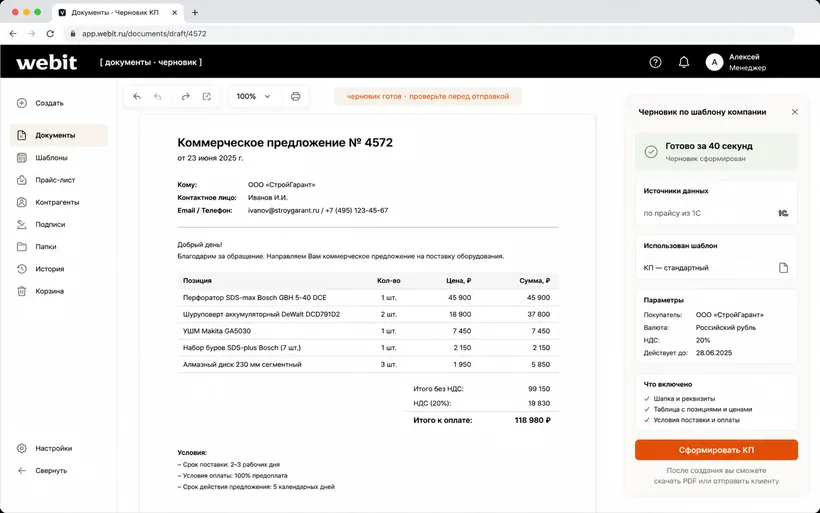The image size is (820, 513).
Task: Click the breadcrumb документы · черновик
Action: tap(151, 62)
